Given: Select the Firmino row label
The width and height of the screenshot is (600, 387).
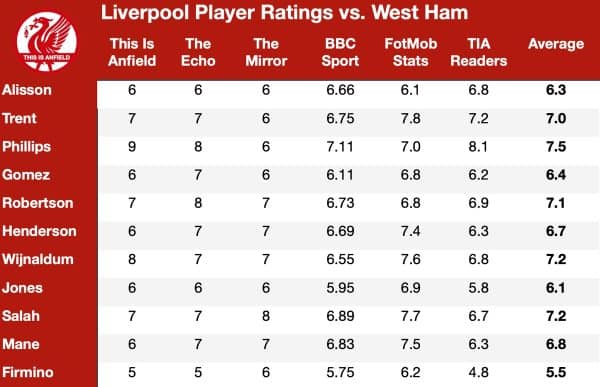Looking at the screenshot, I should coord(28,372).
